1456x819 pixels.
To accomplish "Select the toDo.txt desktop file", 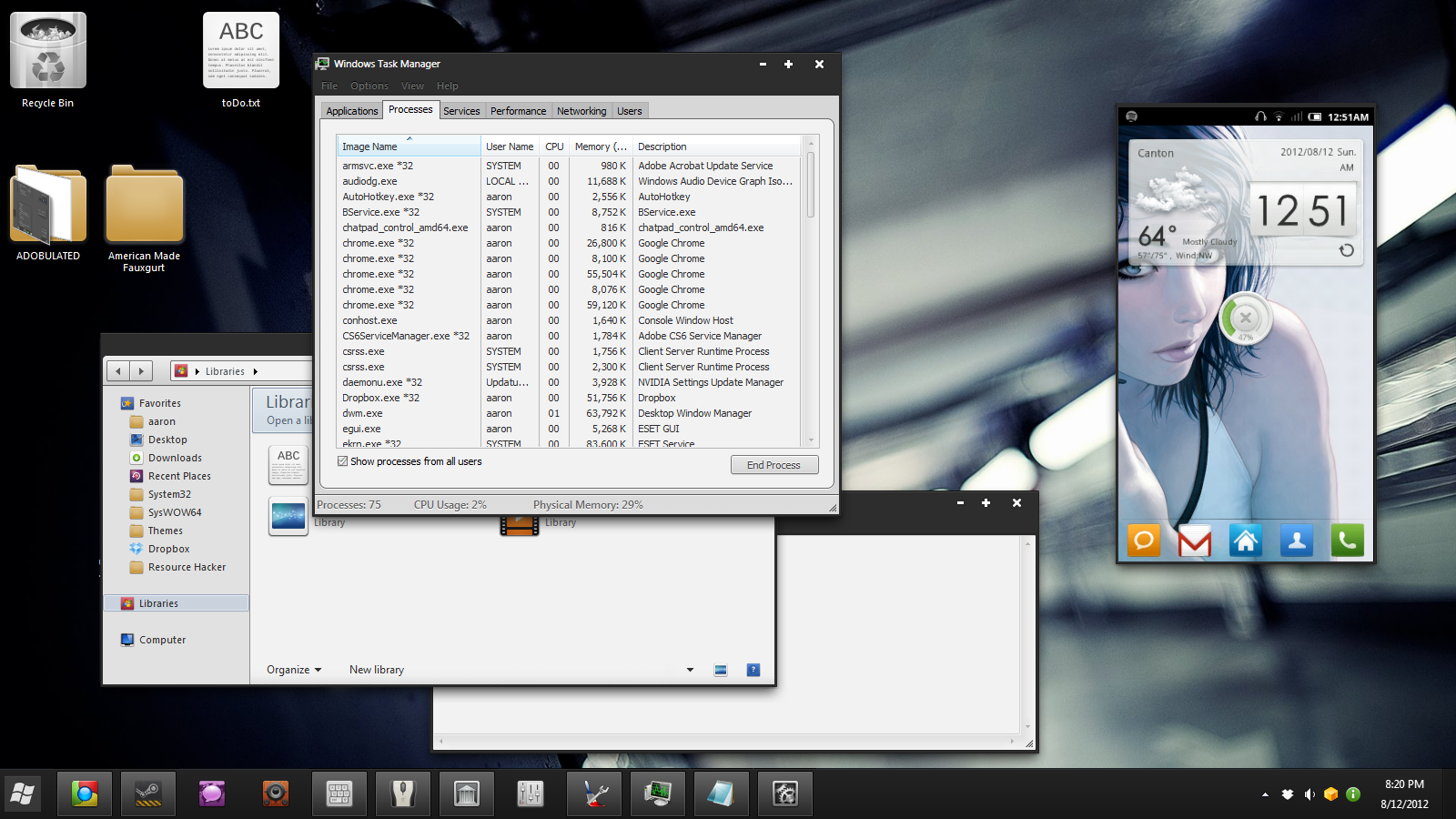I will [241, 60].
